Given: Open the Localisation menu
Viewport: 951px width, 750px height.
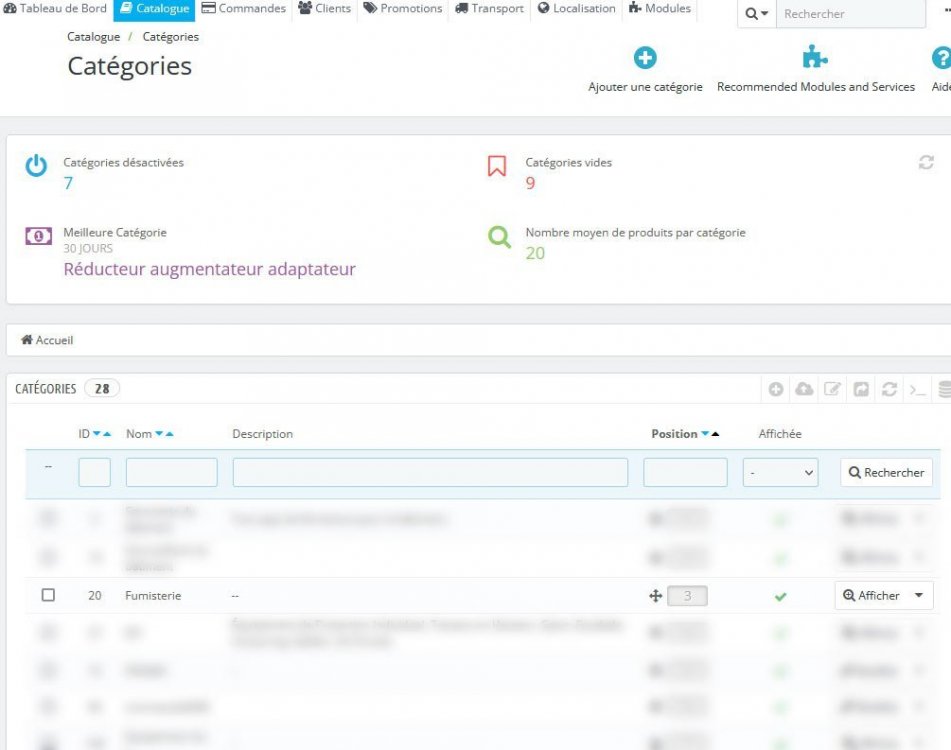Looking at the screenshot, I should pos(576,8).
